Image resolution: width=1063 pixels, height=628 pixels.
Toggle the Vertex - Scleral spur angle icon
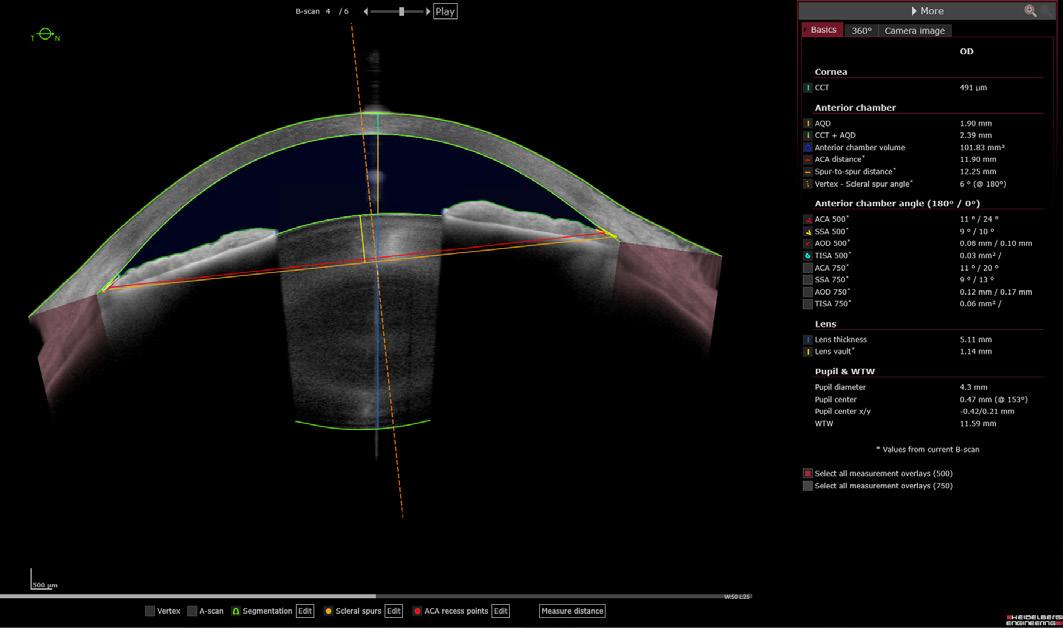coord(807,184)
